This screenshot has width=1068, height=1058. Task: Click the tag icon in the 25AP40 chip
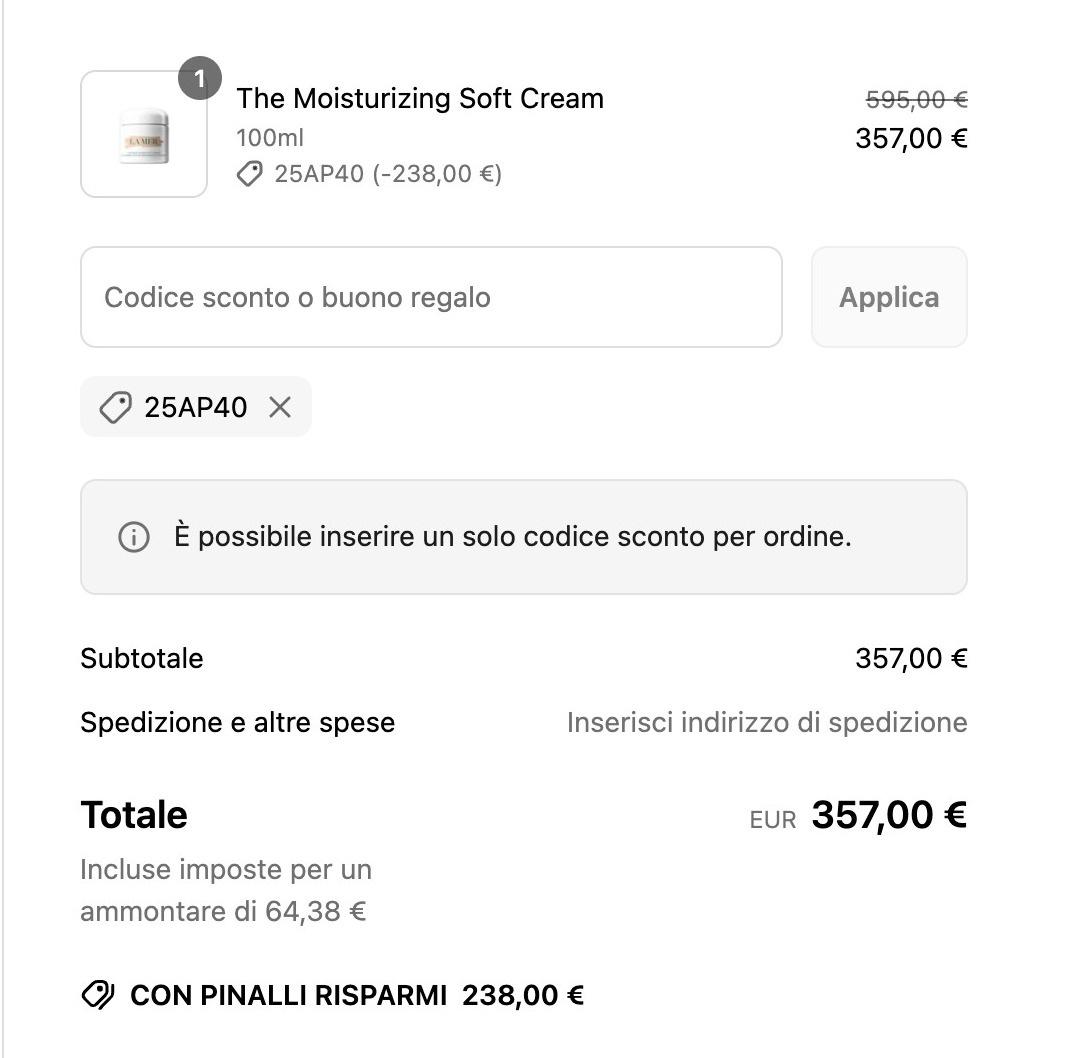pyautogui.click(x=115, y=407)
